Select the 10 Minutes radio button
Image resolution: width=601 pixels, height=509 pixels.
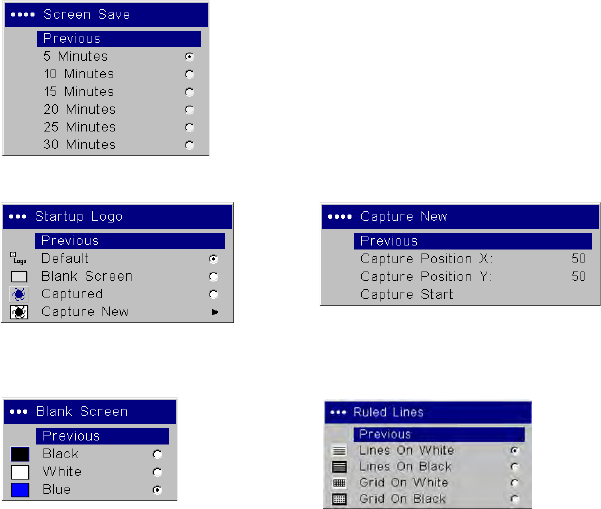pos(189,74)
